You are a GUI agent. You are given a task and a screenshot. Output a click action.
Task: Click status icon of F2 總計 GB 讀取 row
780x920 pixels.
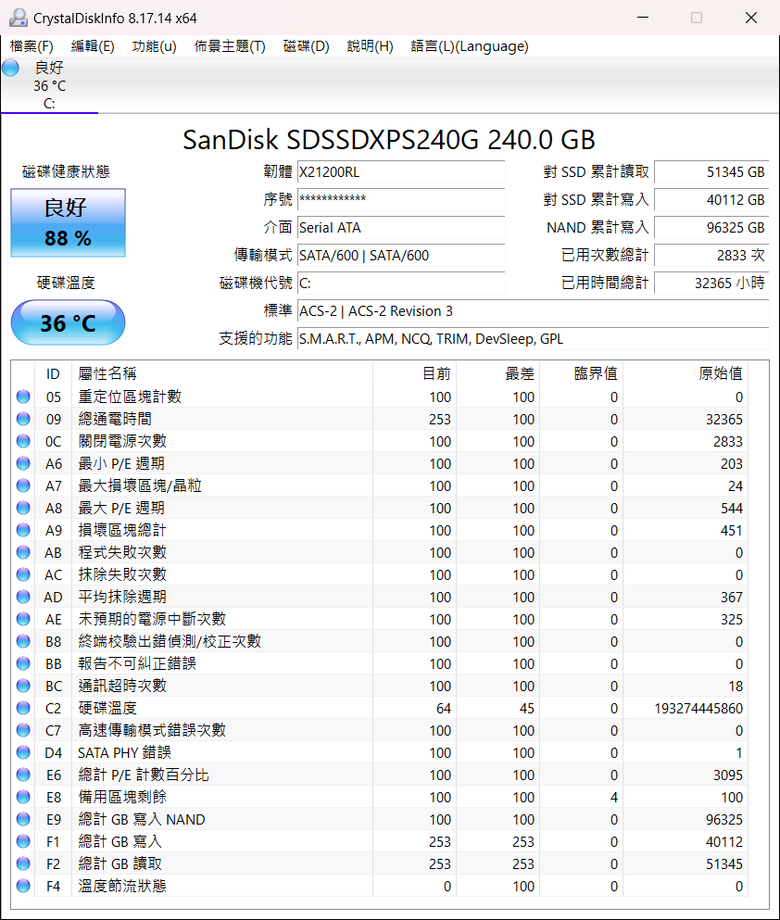[23, 864]
